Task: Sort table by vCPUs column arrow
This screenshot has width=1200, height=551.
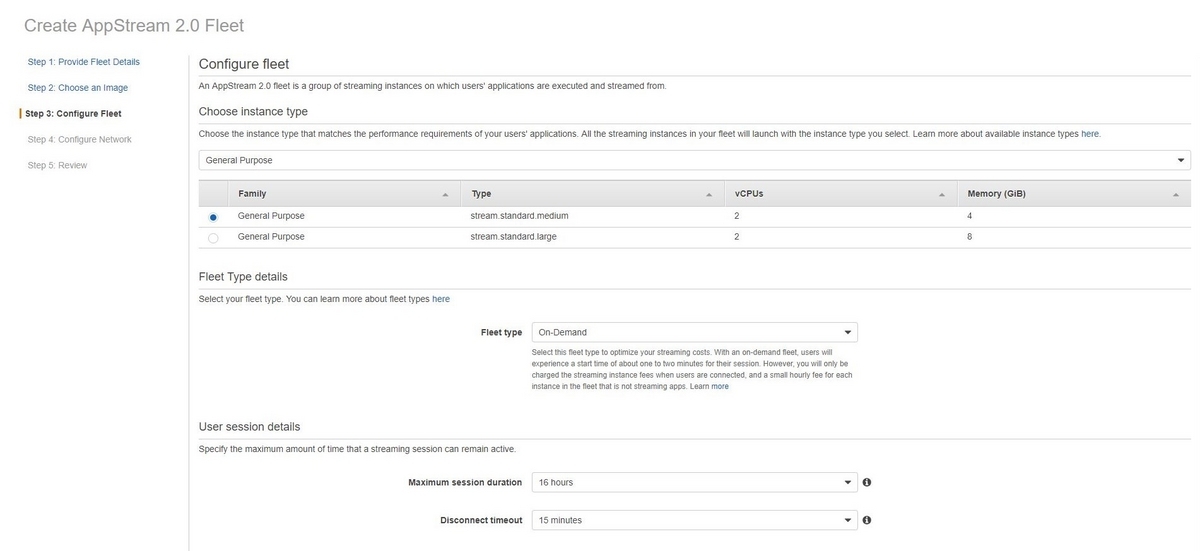Action: tap(942, 194)
